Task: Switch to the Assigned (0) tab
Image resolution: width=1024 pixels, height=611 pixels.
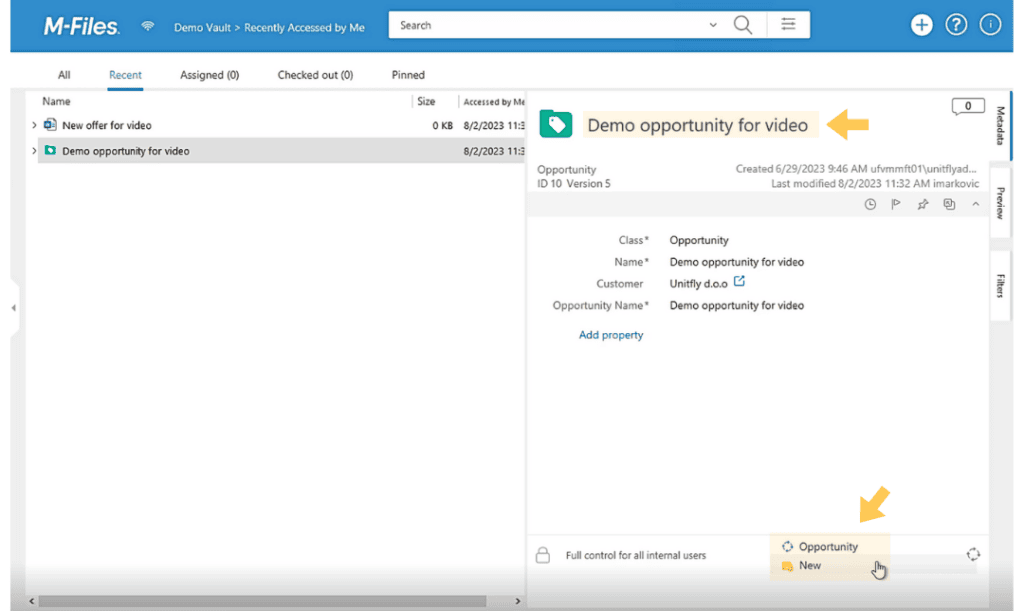Action: coord(210,75)
